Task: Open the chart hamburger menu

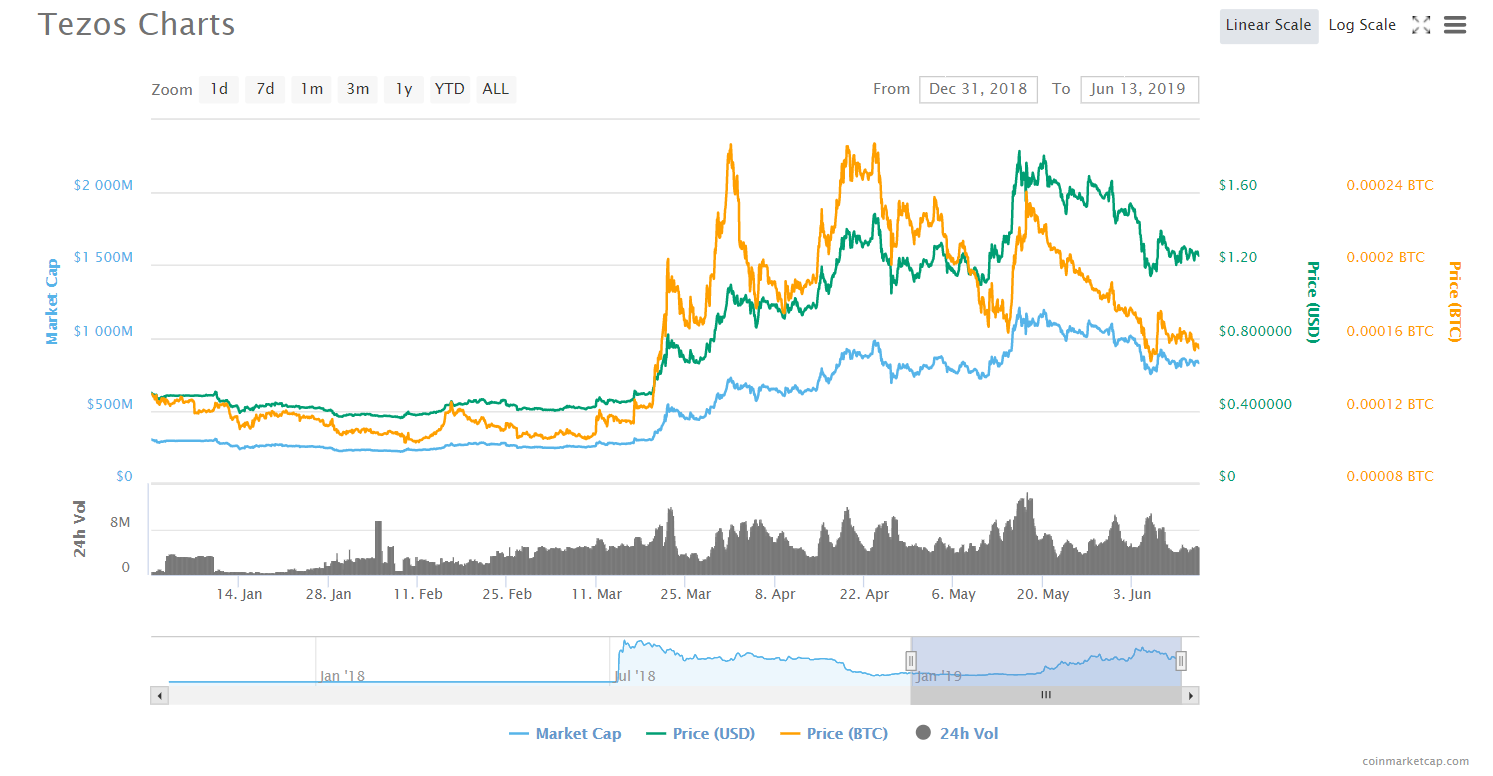Action: [x=1455, y=26]
